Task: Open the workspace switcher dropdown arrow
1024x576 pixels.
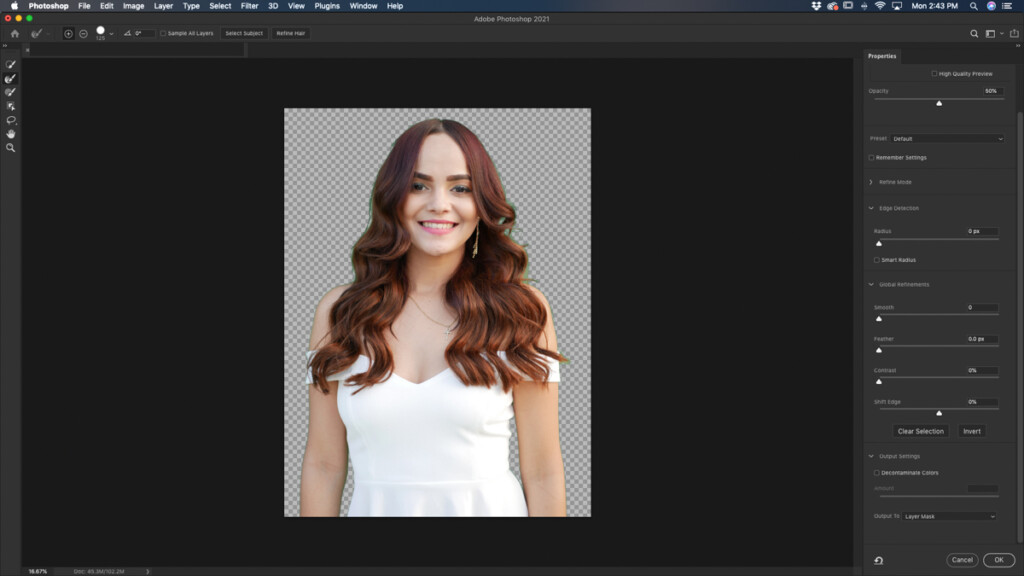Action: [x=1002, y=34]
